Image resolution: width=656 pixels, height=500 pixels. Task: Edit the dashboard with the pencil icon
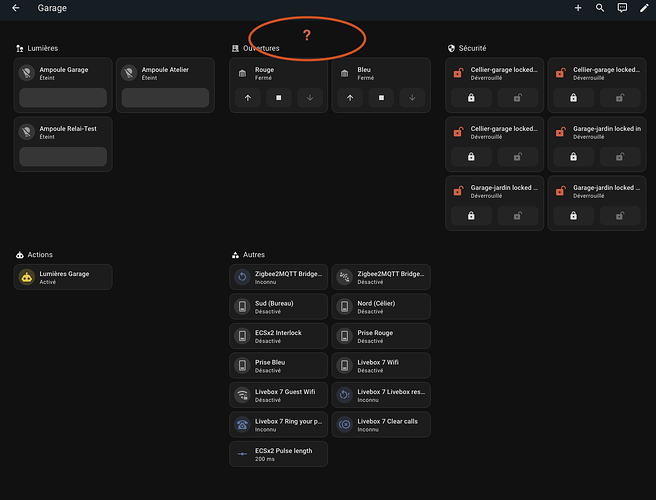(x=644, y=8)
